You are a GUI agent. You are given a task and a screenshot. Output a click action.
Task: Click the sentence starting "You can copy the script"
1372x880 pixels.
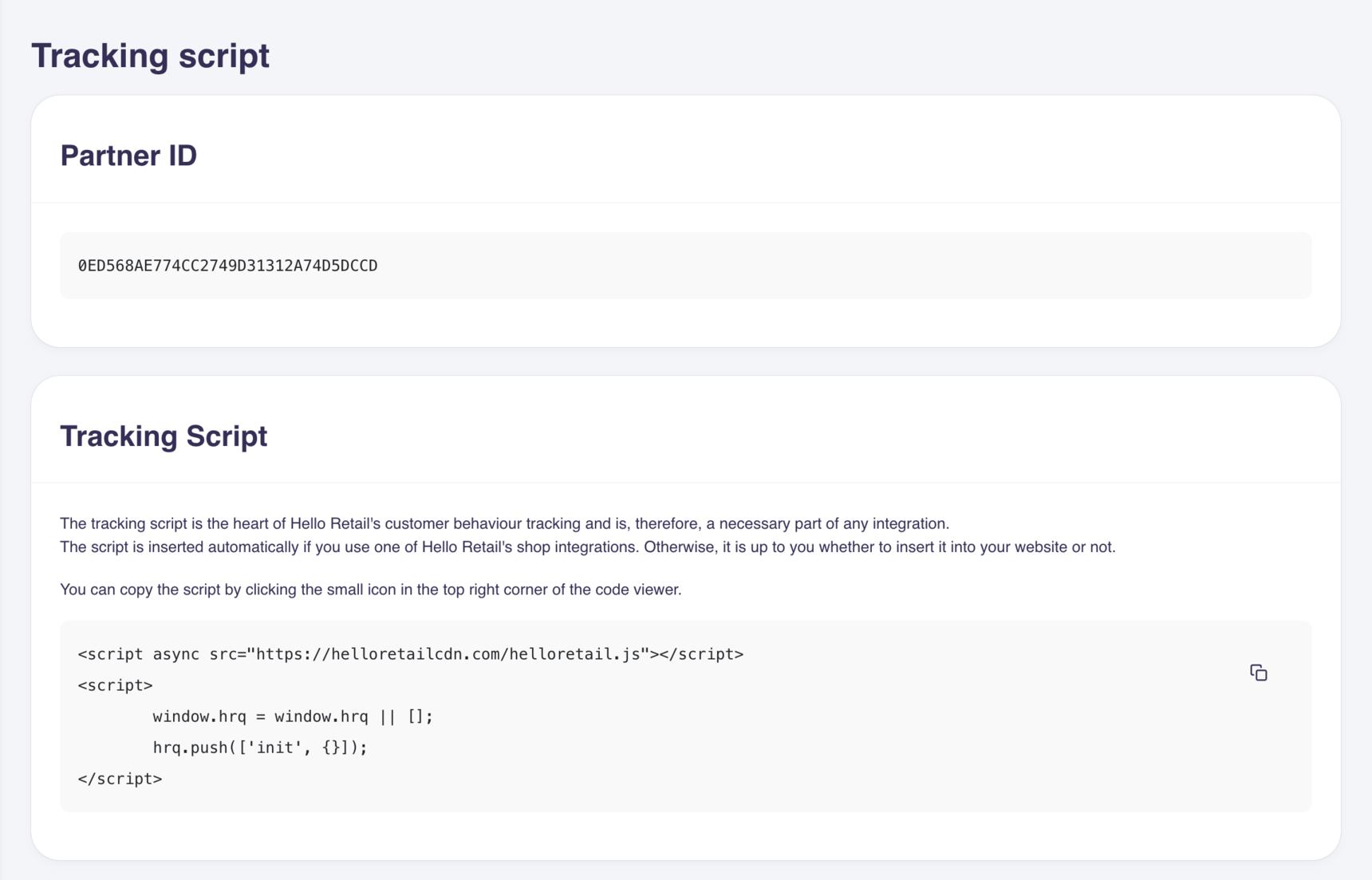pos(370,590)
